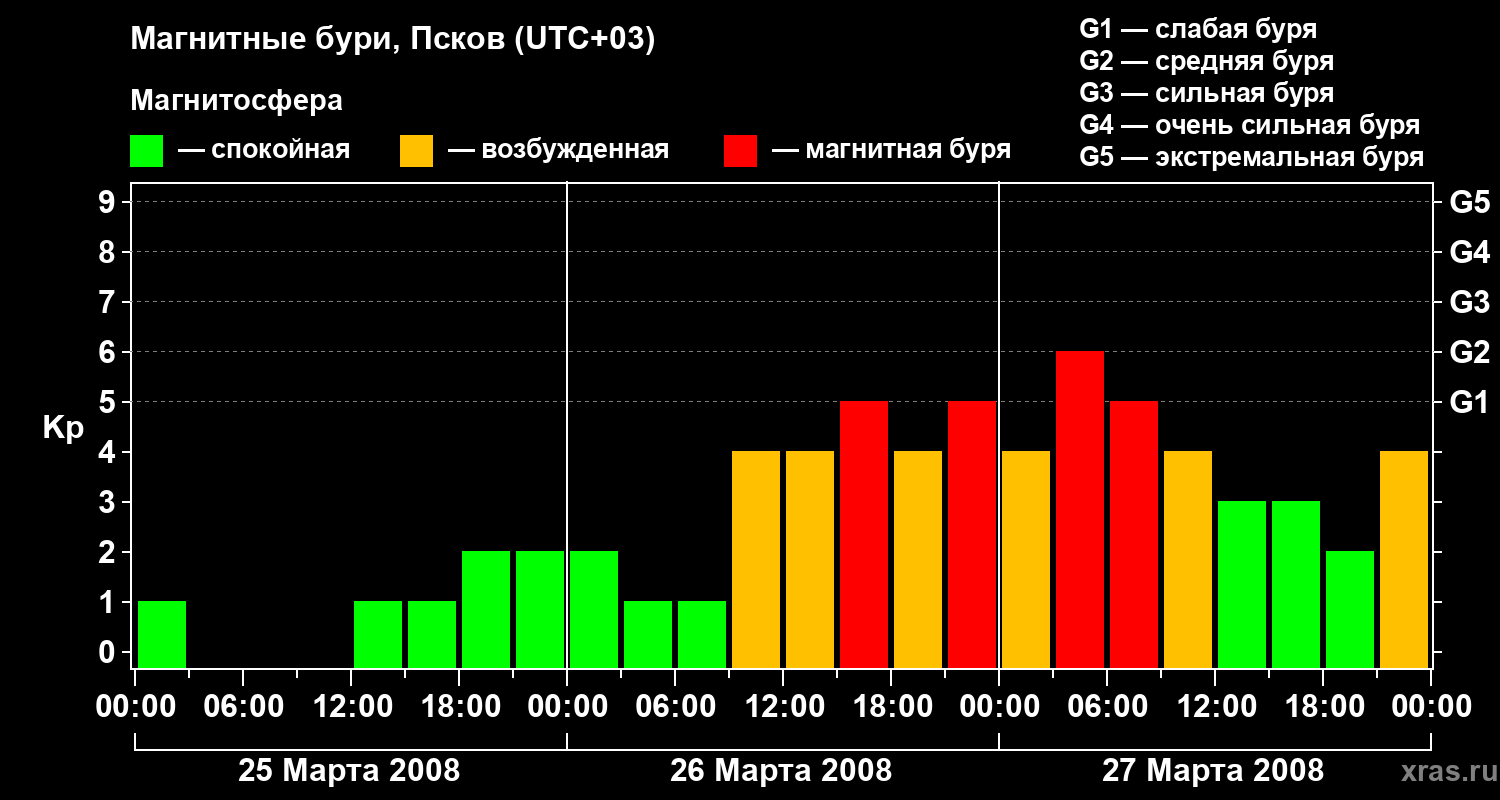
Task: Click the '12:00' time label under 25 March
Action: [x=351, y=707]
